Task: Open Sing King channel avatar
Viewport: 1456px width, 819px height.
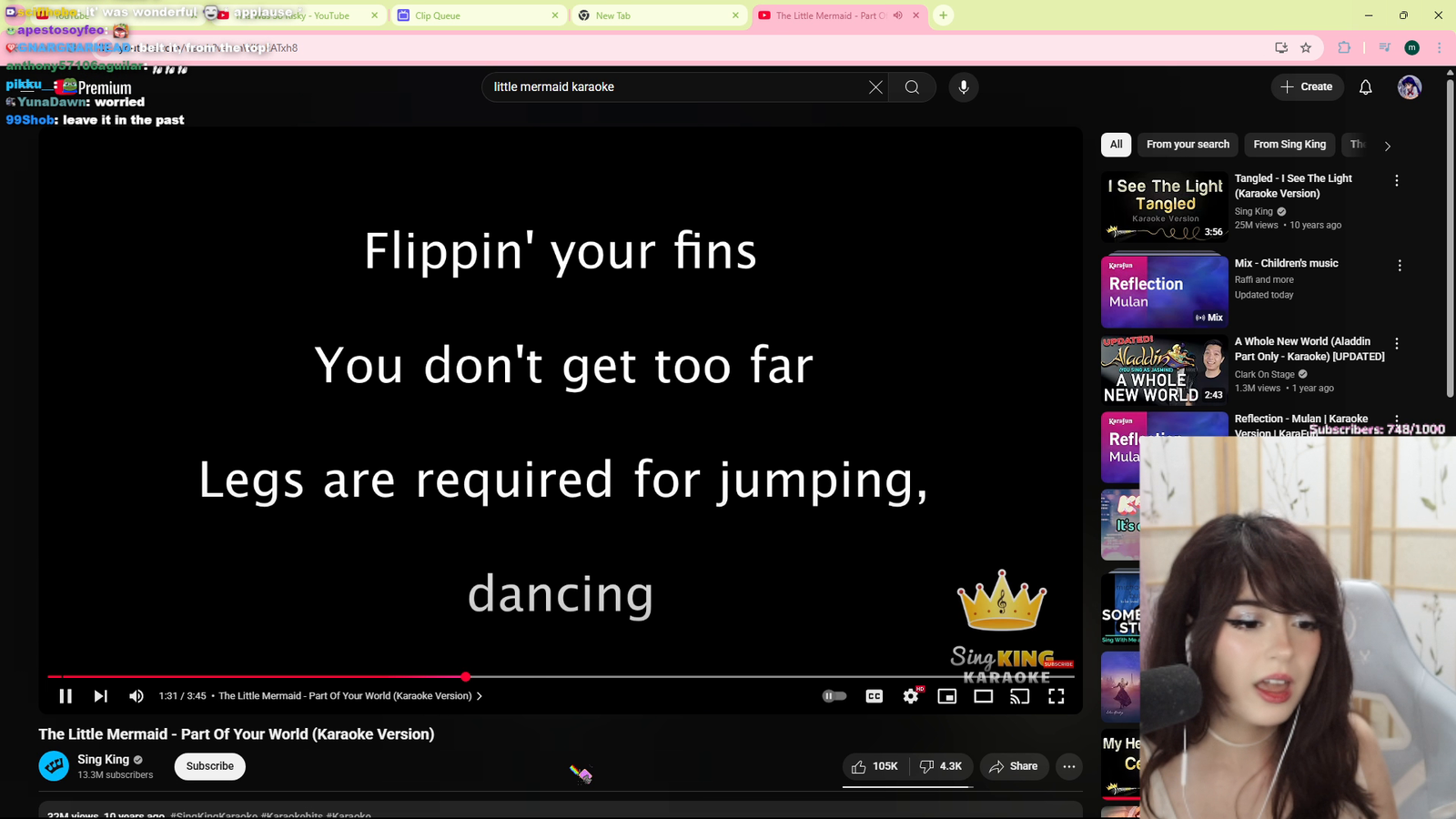Action: click(54, 766)
